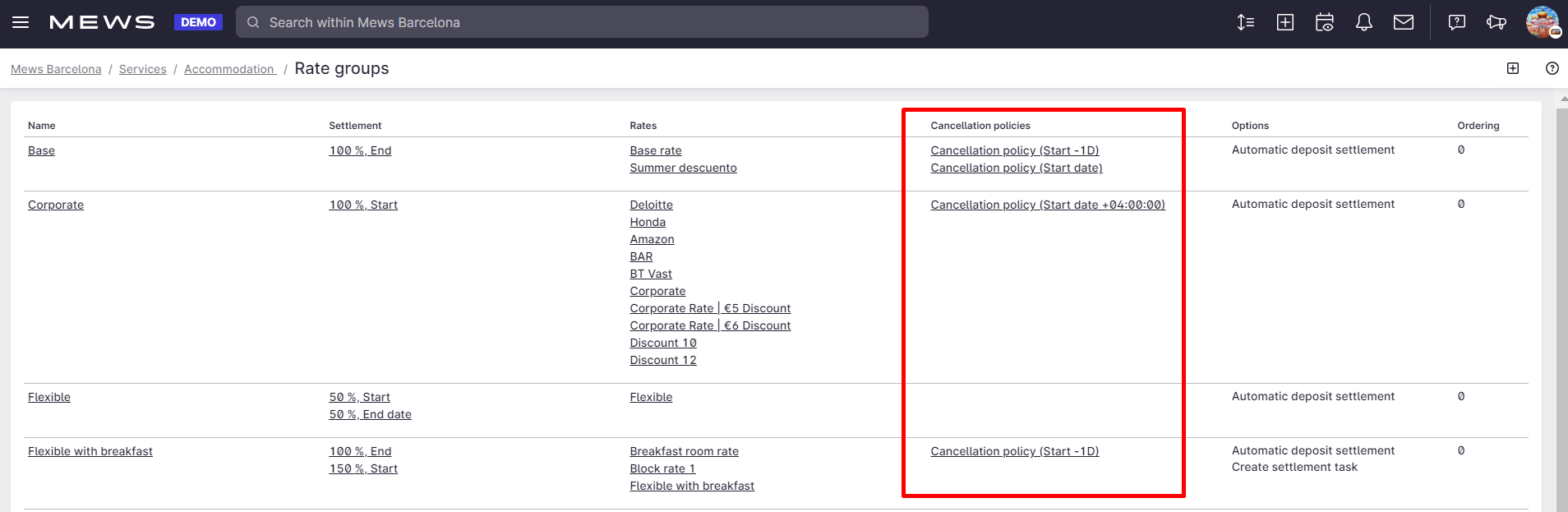Open the calendar with eye icon
1568x512 pixels.
(x=1324, y=22)
